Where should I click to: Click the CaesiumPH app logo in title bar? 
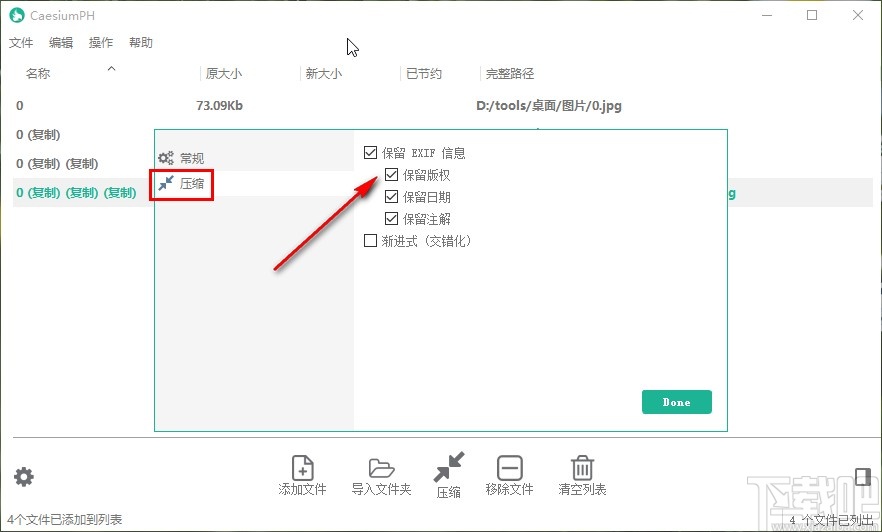[17, 15]
